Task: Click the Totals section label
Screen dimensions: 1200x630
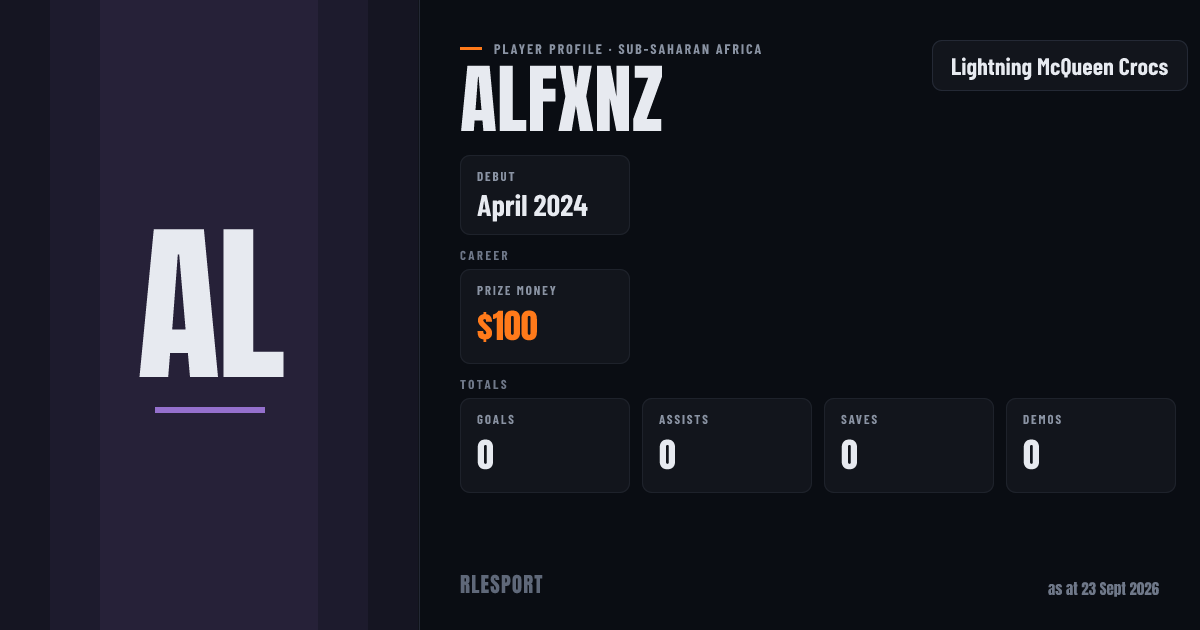Action: pyautogui.click(x=484, y=385)
